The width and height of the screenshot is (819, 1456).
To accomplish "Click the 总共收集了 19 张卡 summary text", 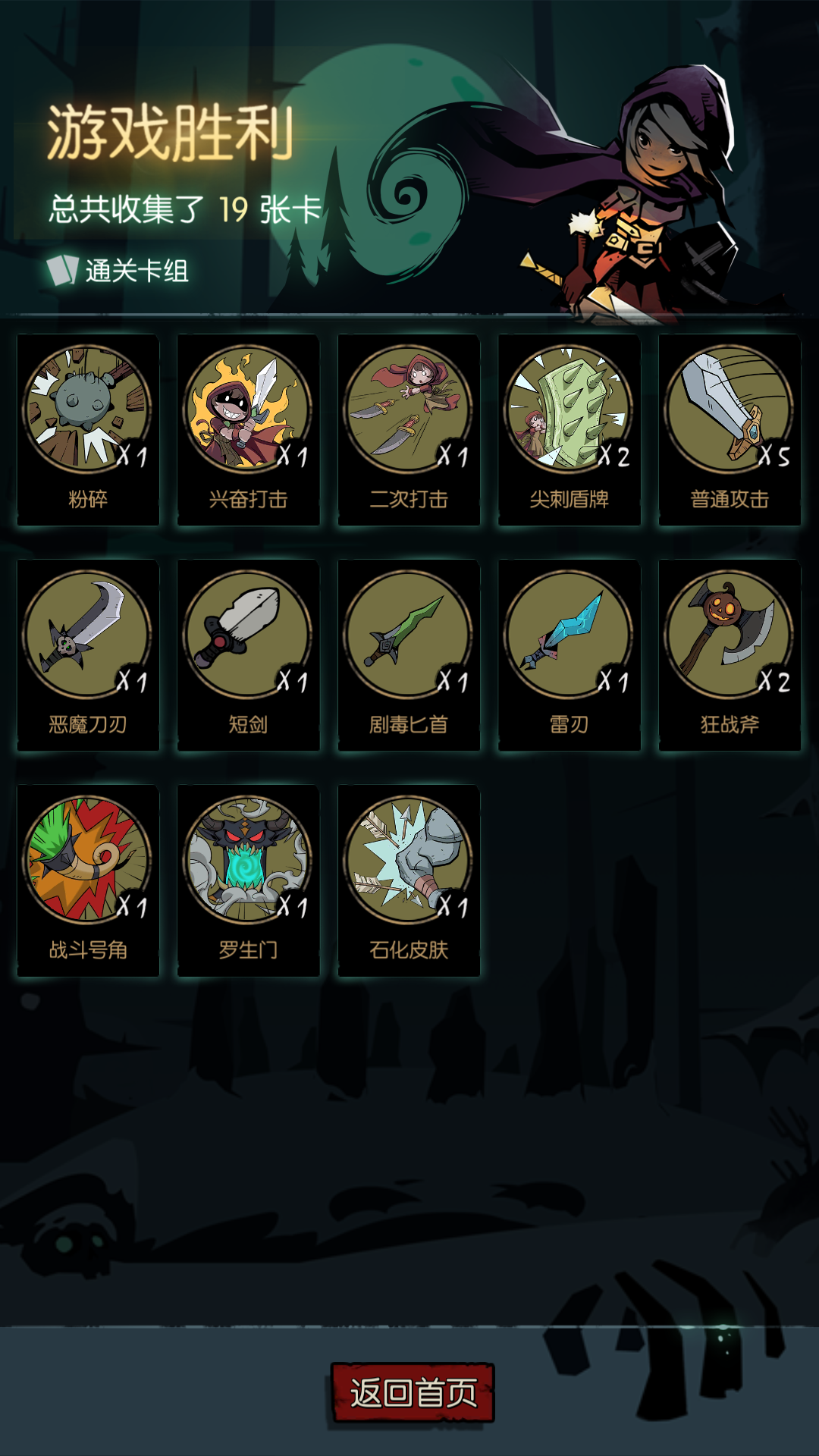I will tap(186, 209).
